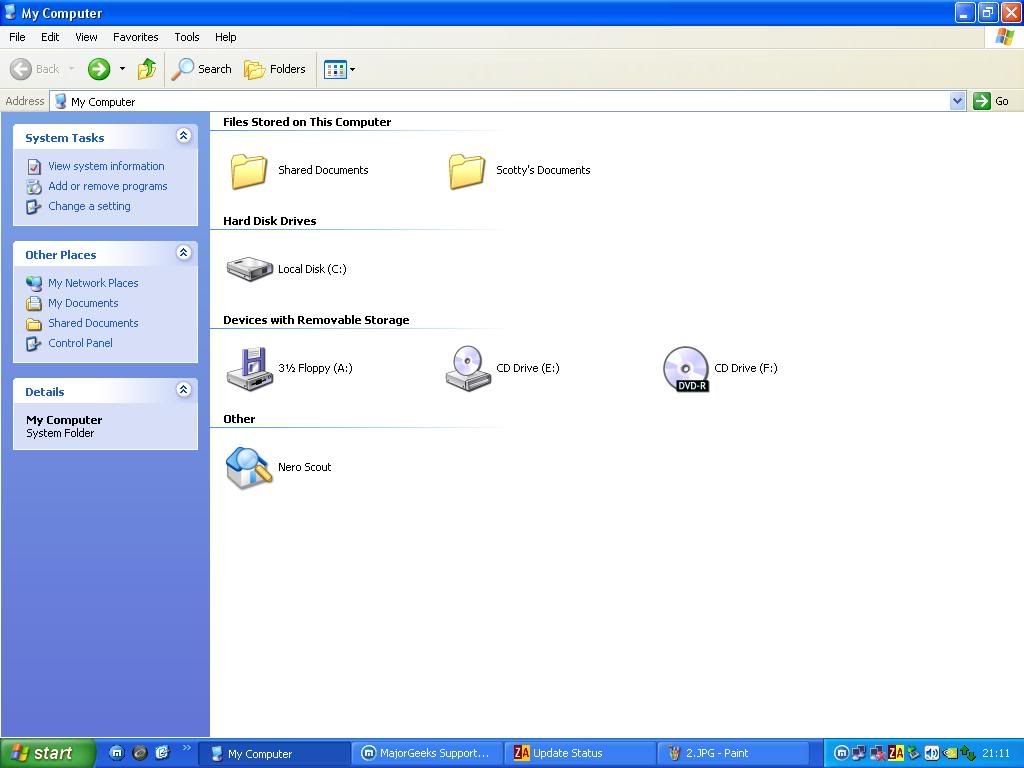Click the Up folder toolbar icon
Viewport: 1024px width, 768px height.
(147, 69)
